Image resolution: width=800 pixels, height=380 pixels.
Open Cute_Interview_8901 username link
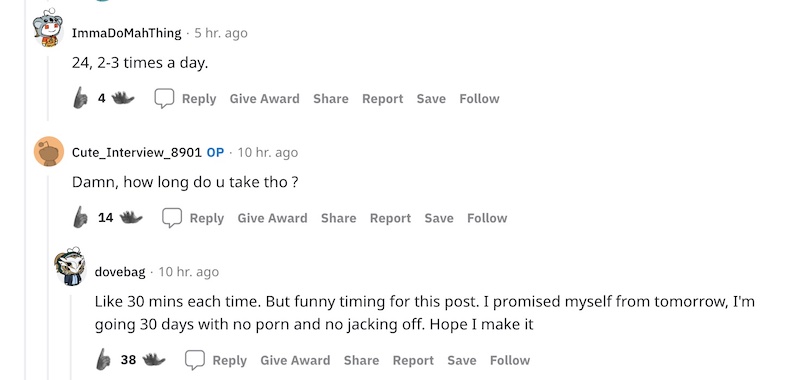click(137, 153)
